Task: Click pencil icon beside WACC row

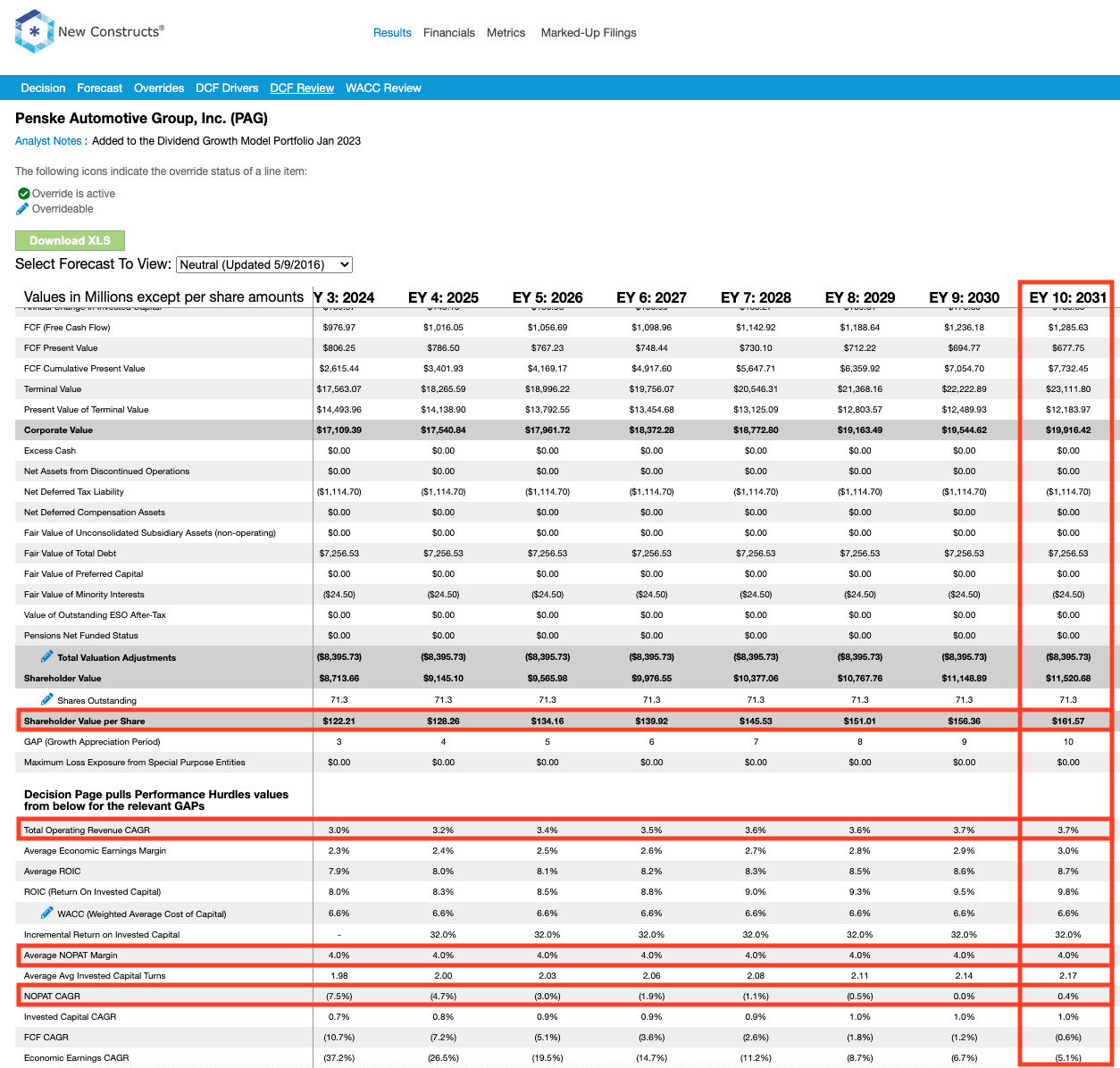Action: click(47, 913)
